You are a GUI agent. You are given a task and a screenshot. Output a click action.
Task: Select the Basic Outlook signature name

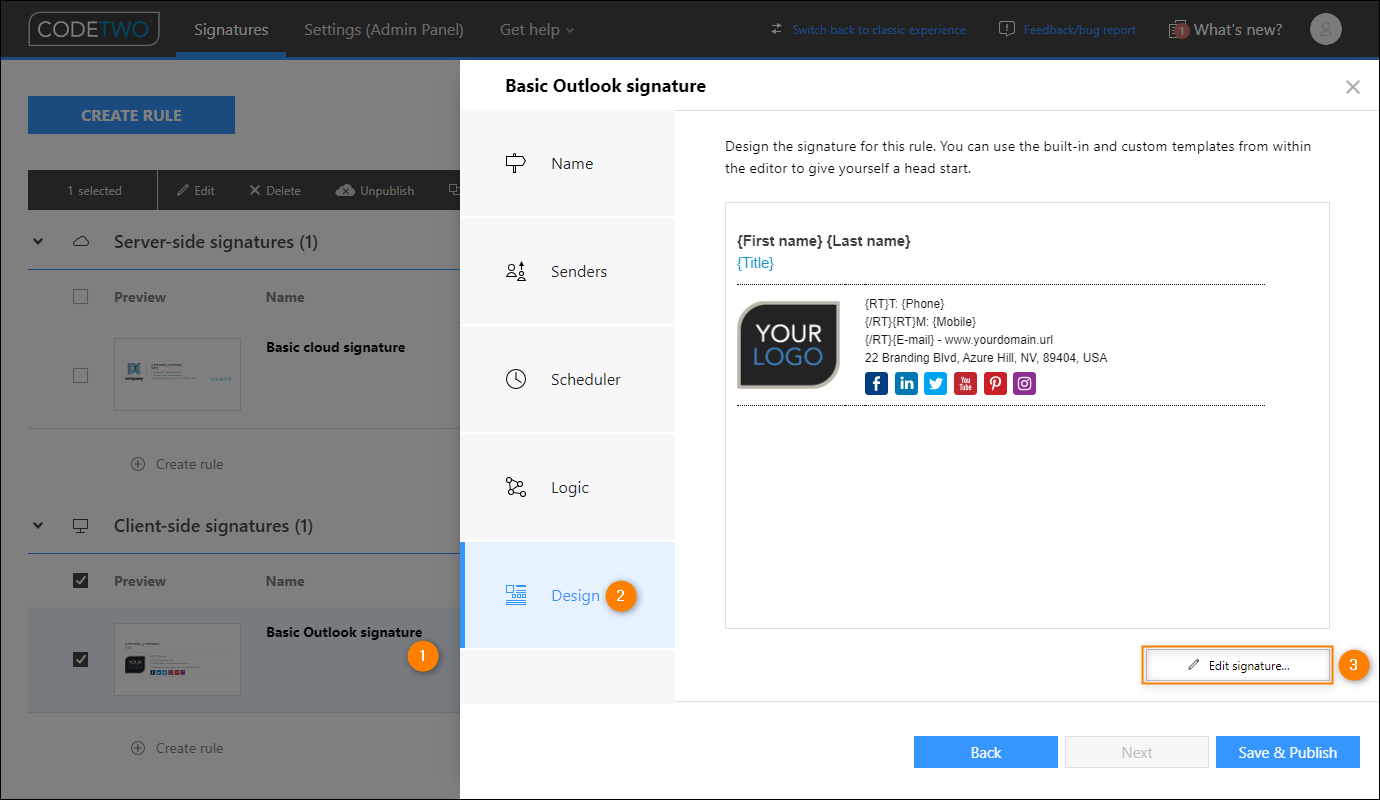coord(344,632)
